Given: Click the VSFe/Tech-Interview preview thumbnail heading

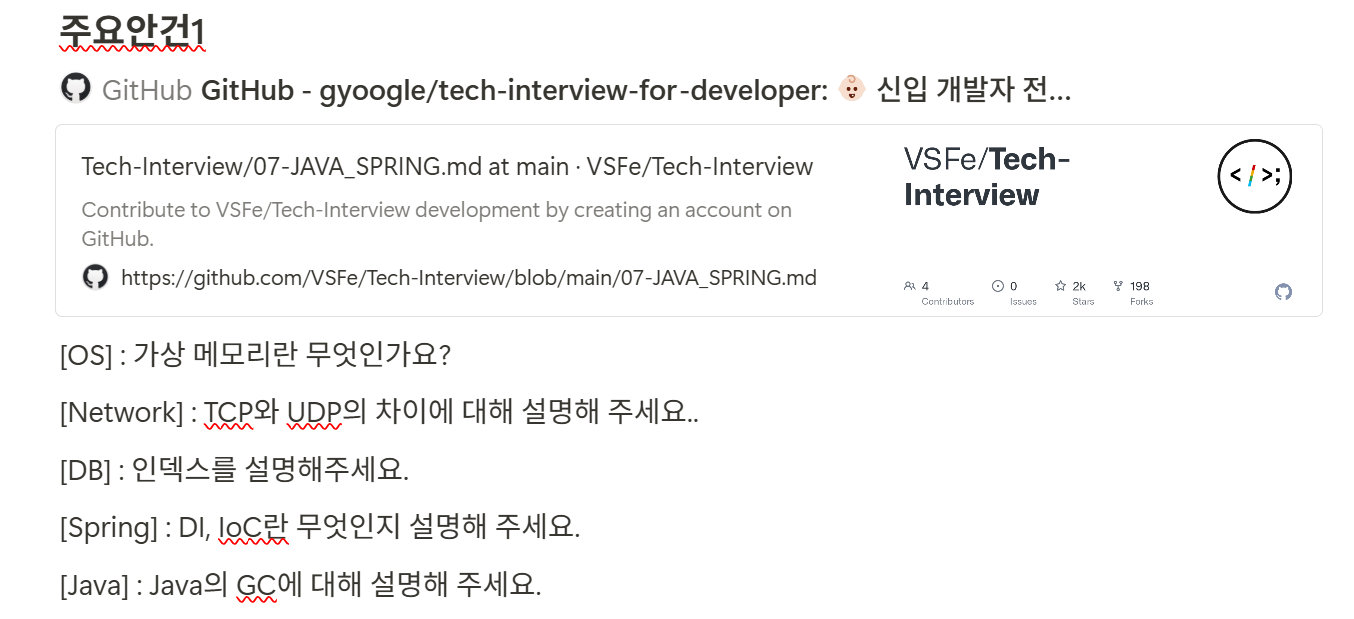Looking at the screenshot, I should coord(986,176).
